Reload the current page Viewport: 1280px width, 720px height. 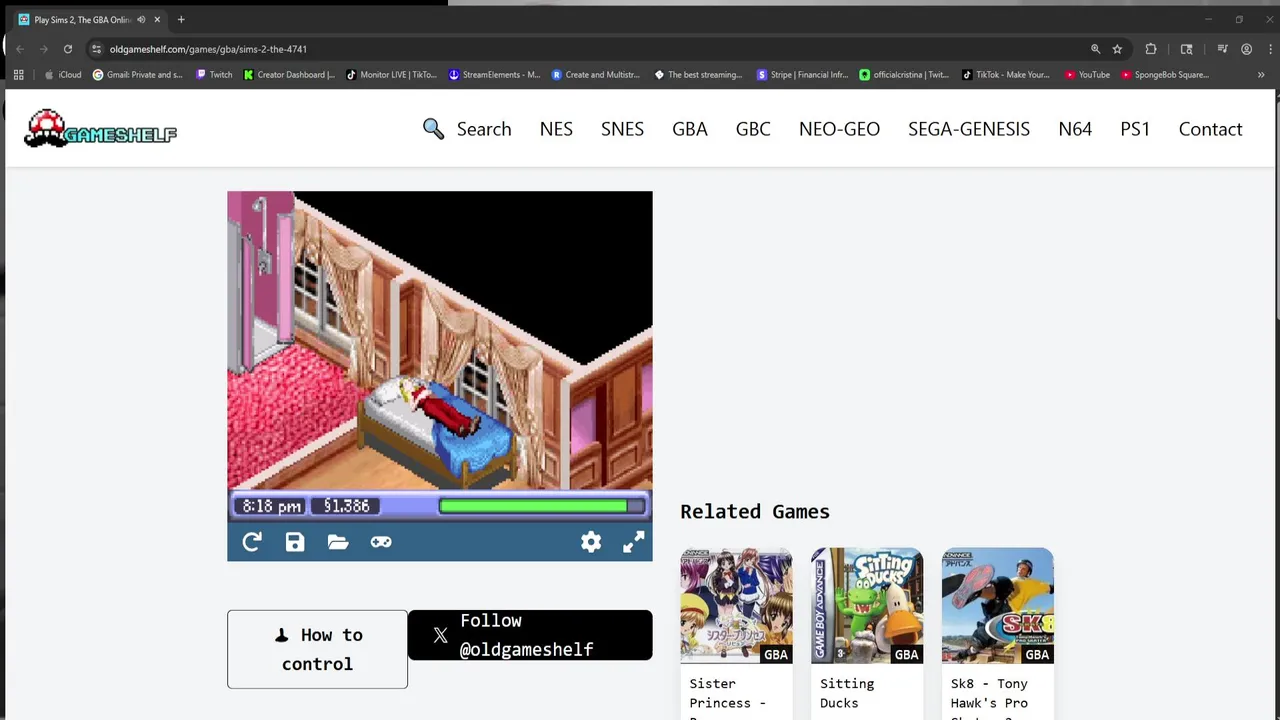coord(68,49)
